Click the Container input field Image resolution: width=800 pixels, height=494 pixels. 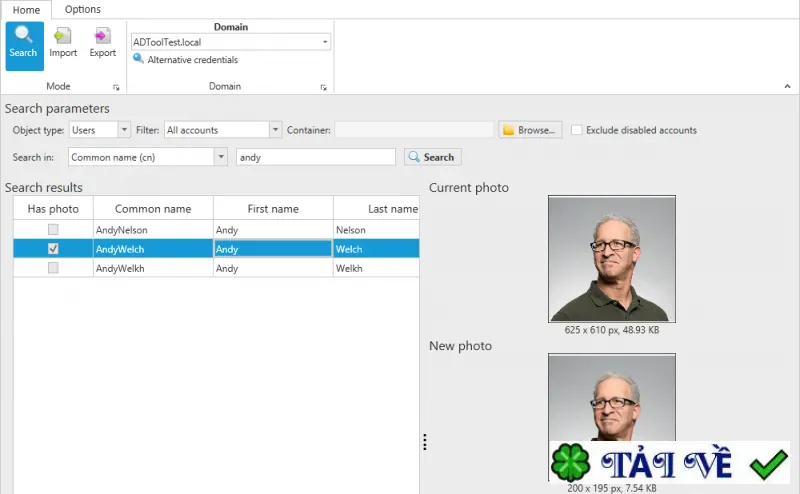click(x=414, y=130)
